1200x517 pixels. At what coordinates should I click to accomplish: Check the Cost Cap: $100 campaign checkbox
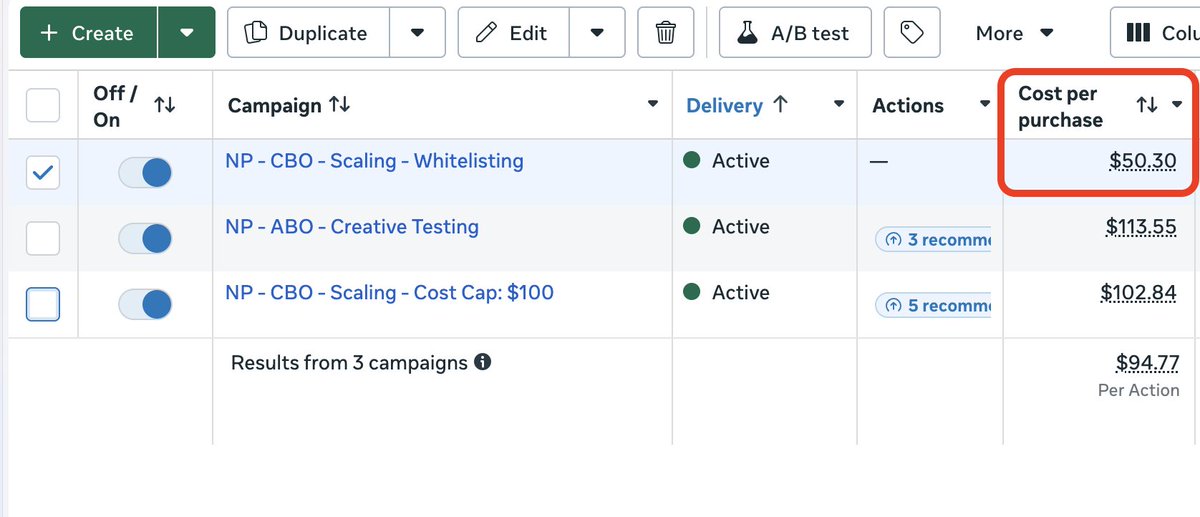(x=42, y=304)
